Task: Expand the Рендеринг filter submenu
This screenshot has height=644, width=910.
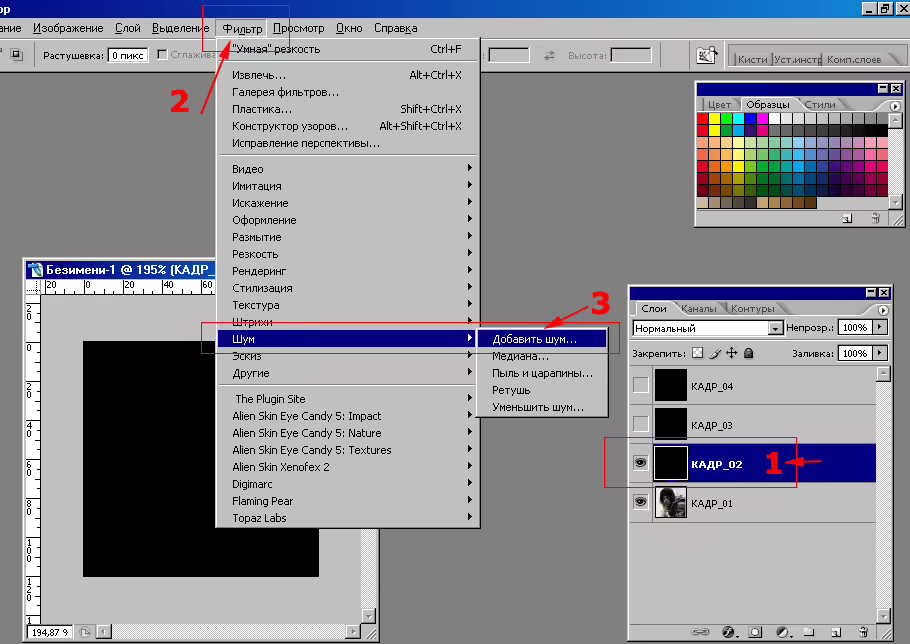Action: click(348, 270)
